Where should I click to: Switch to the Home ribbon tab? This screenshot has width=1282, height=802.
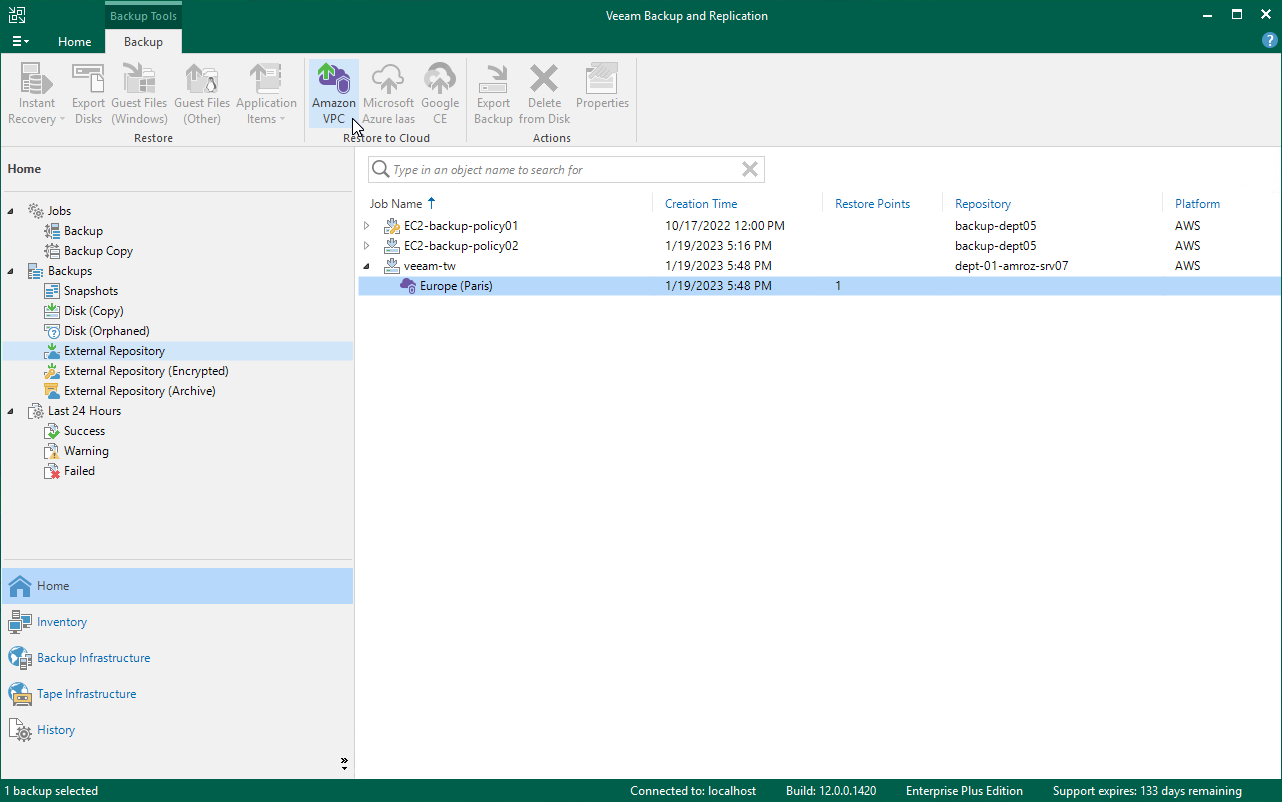[74, 42]
